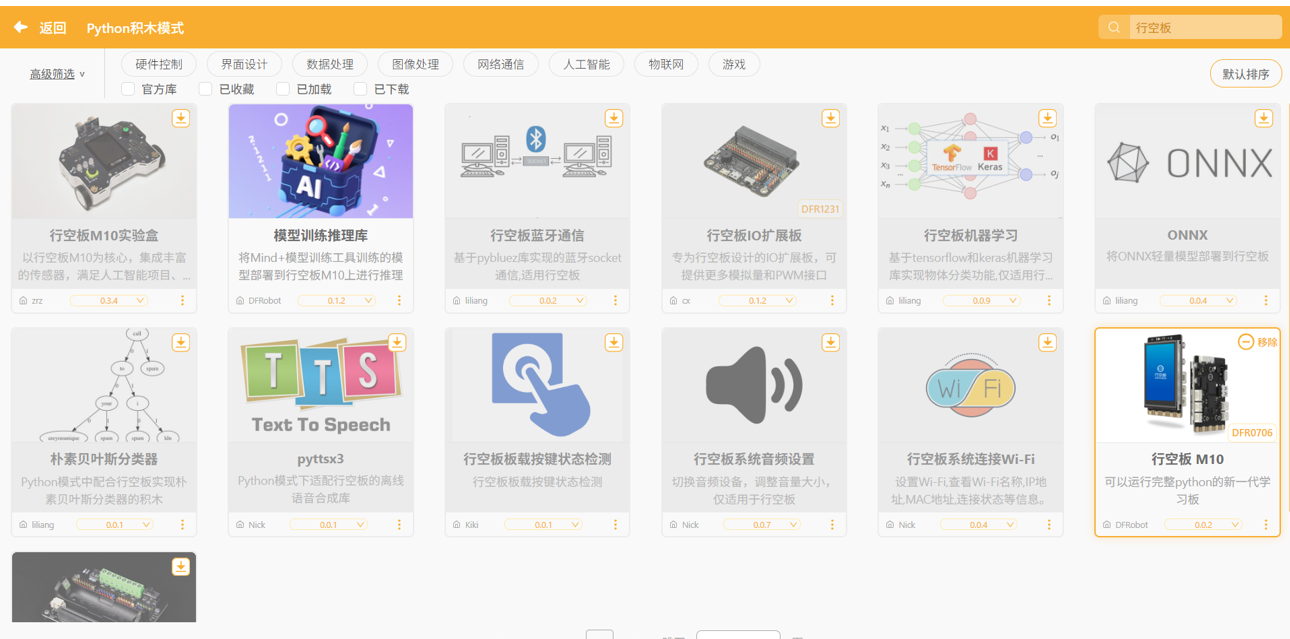Screen dimensions: 1290x639
Task: Select the 人工智能 category tab
Action: pyautogui.click(x=586, y=64)
